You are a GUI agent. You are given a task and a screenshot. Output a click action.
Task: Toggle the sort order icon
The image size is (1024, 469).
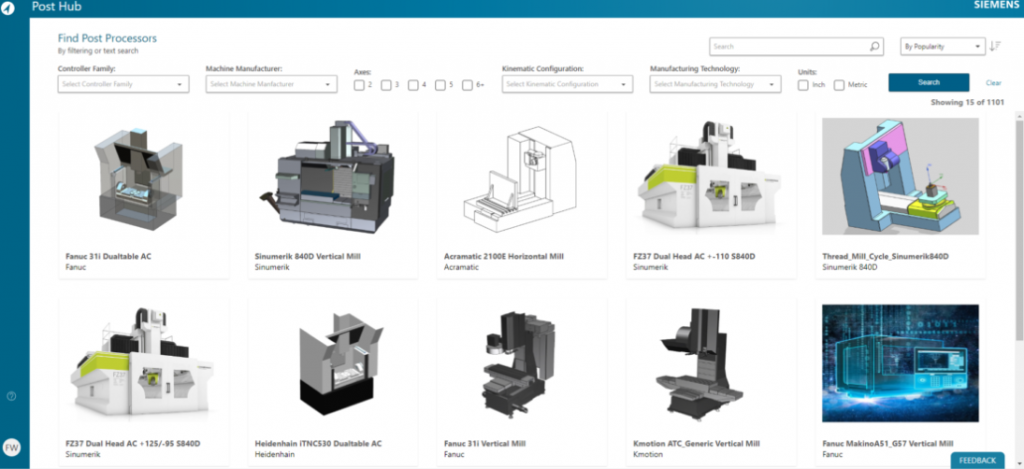[994, 46]
